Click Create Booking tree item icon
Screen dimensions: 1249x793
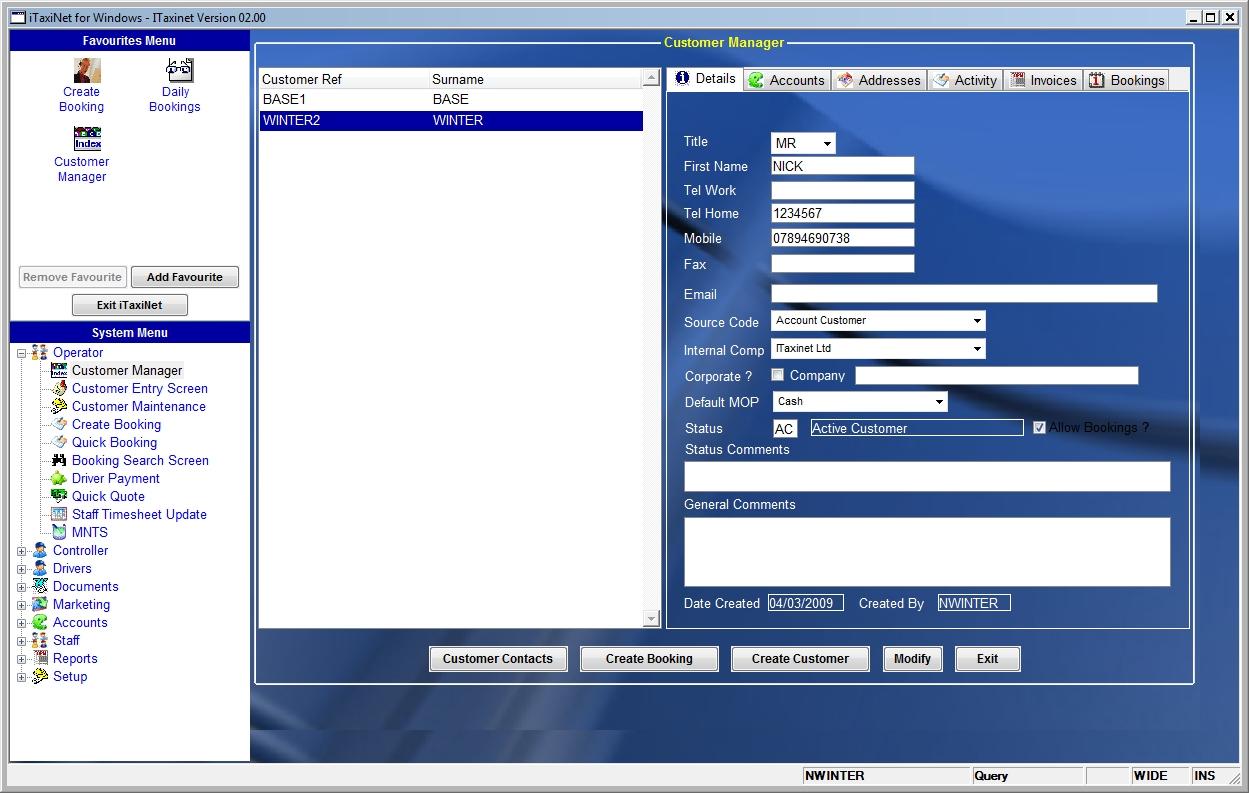click(x=59, y=425)
